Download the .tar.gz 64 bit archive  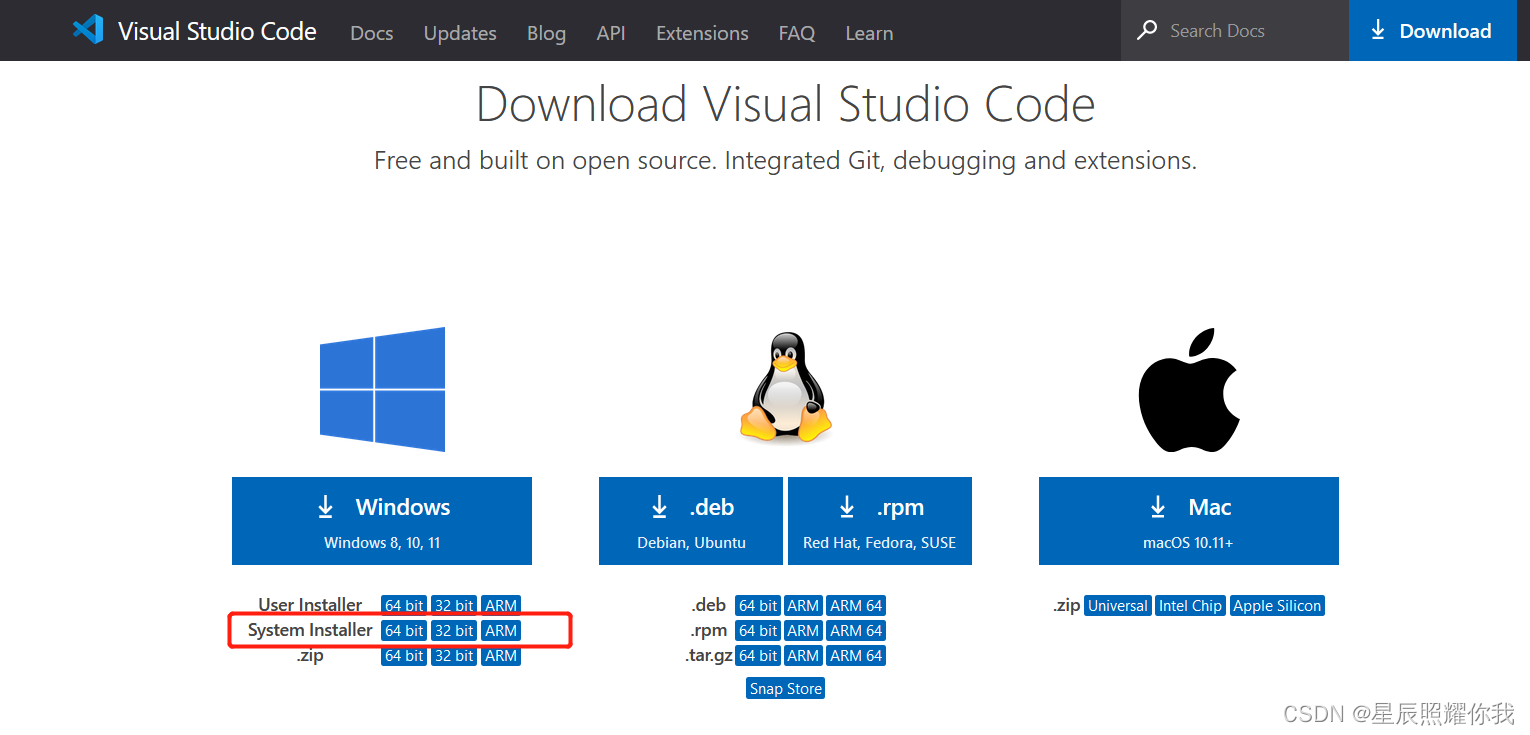pos(758,655)
